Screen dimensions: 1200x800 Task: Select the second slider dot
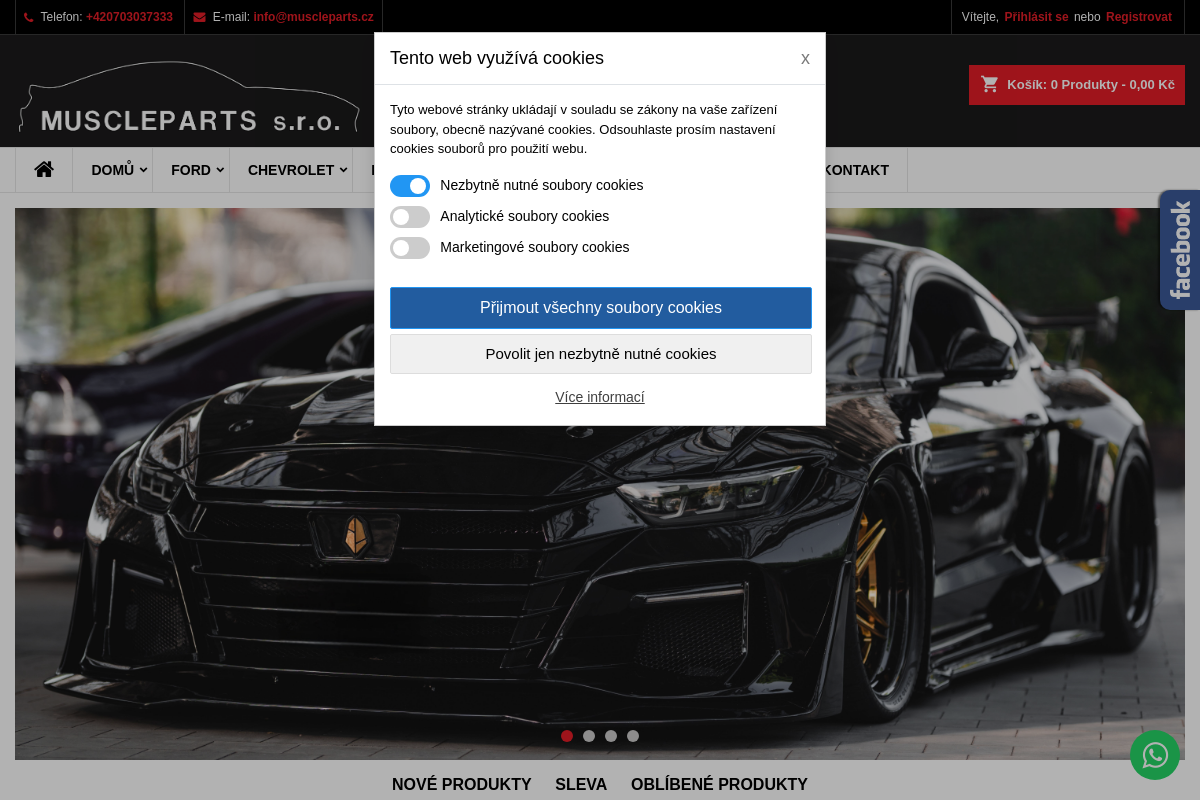[x=589, y=736]
